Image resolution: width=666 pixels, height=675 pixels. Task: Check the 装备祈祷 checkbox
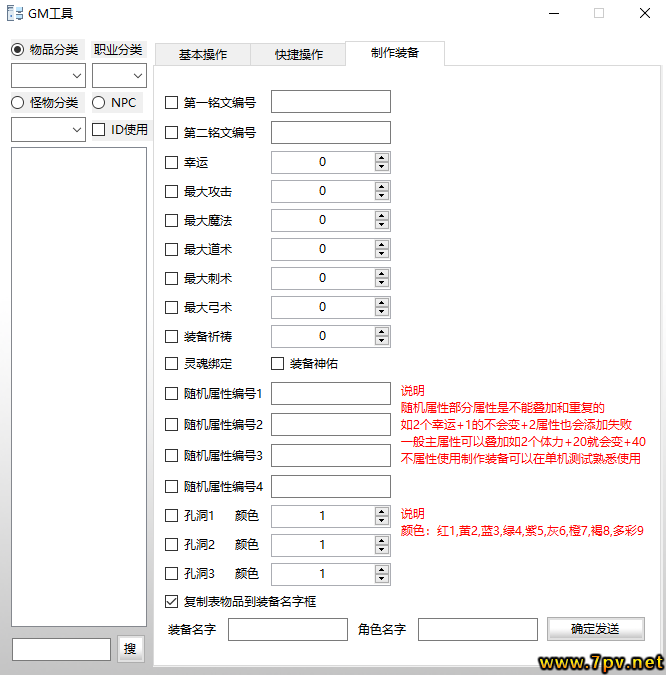pyautogui.click(x=171, y=336)
